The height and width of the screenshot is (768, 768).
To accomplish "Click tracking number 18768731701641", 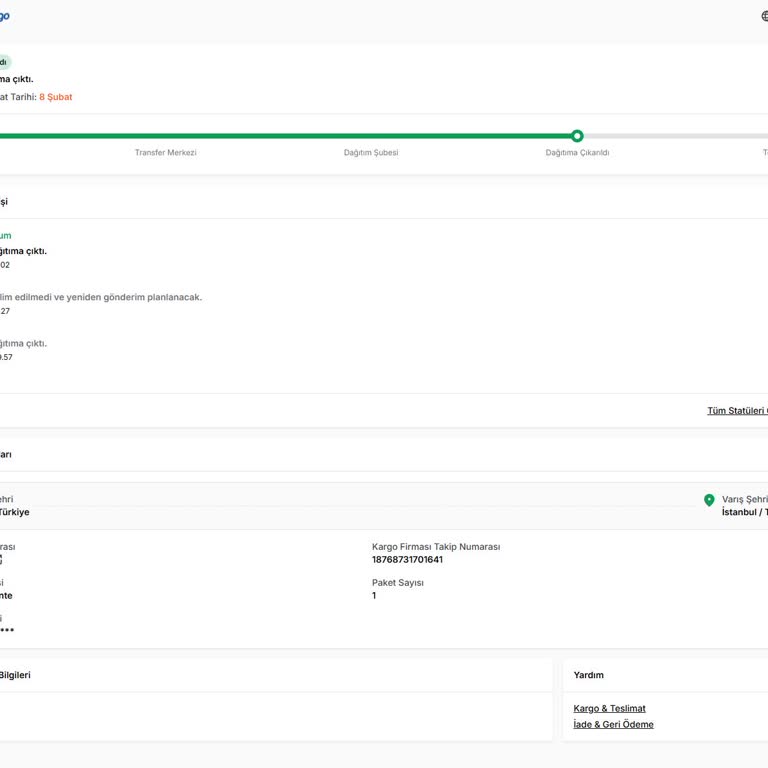I will pyautogui.click(x=407, y=559).
